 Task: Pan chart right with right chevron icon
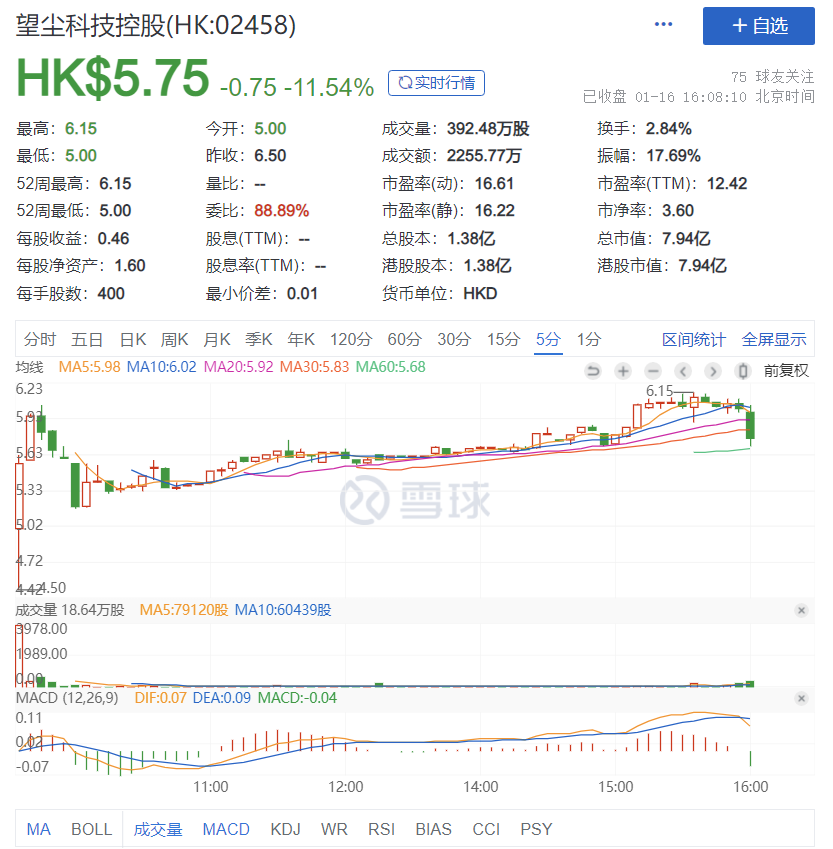[713, 371]
